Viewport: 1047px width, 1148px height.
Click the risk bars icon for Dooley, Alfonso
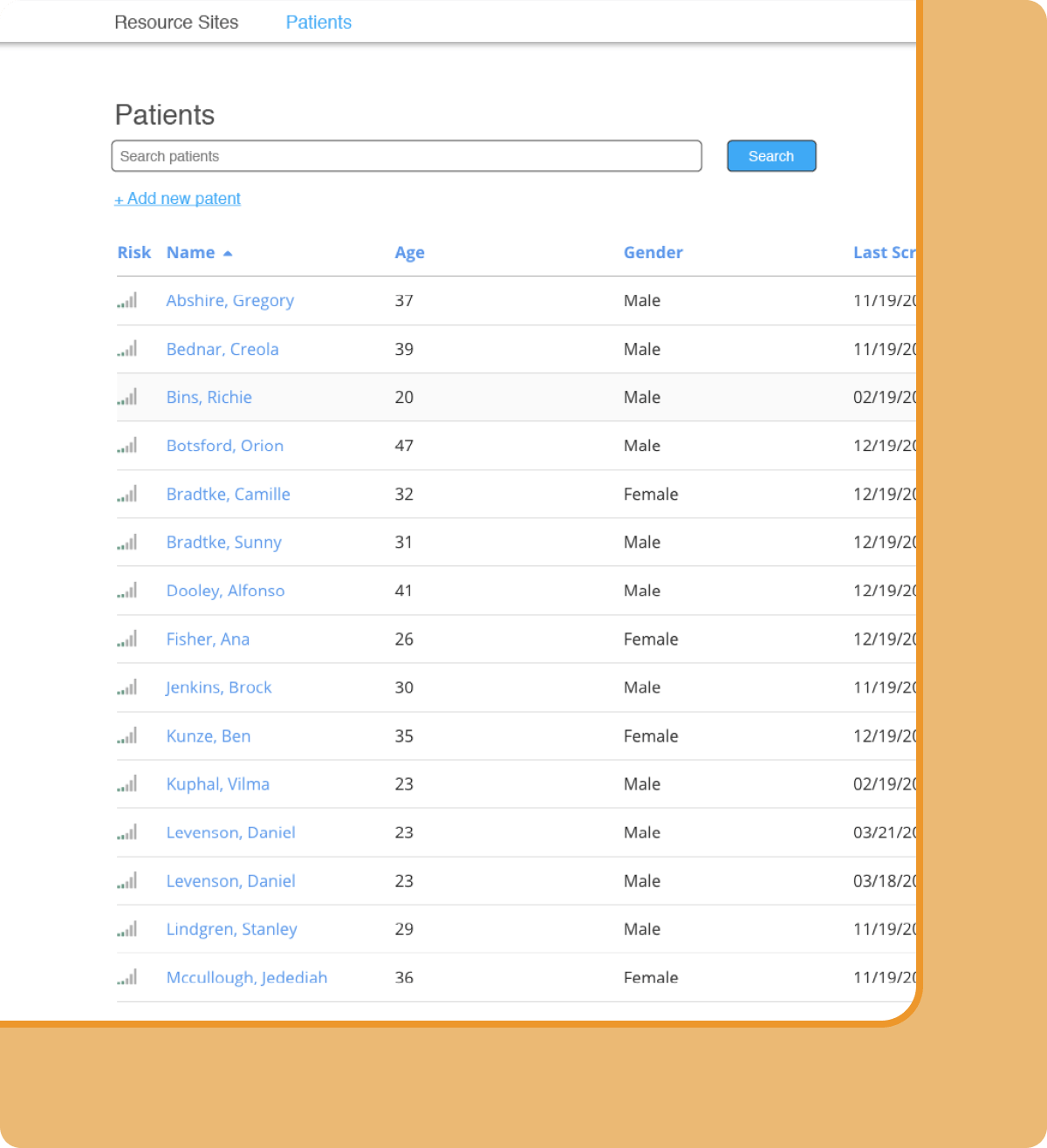coord(127,591)
